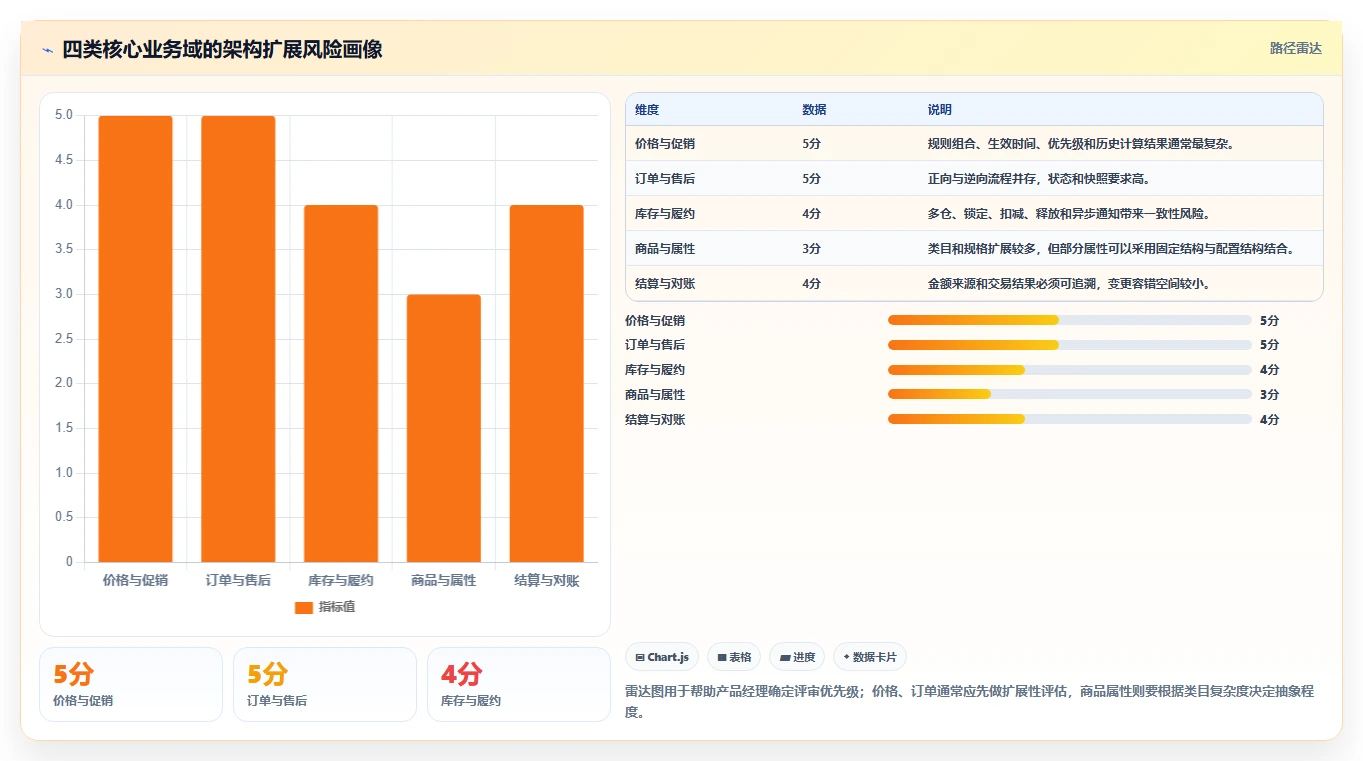Click the 指标值 legend label

(337, 608)
